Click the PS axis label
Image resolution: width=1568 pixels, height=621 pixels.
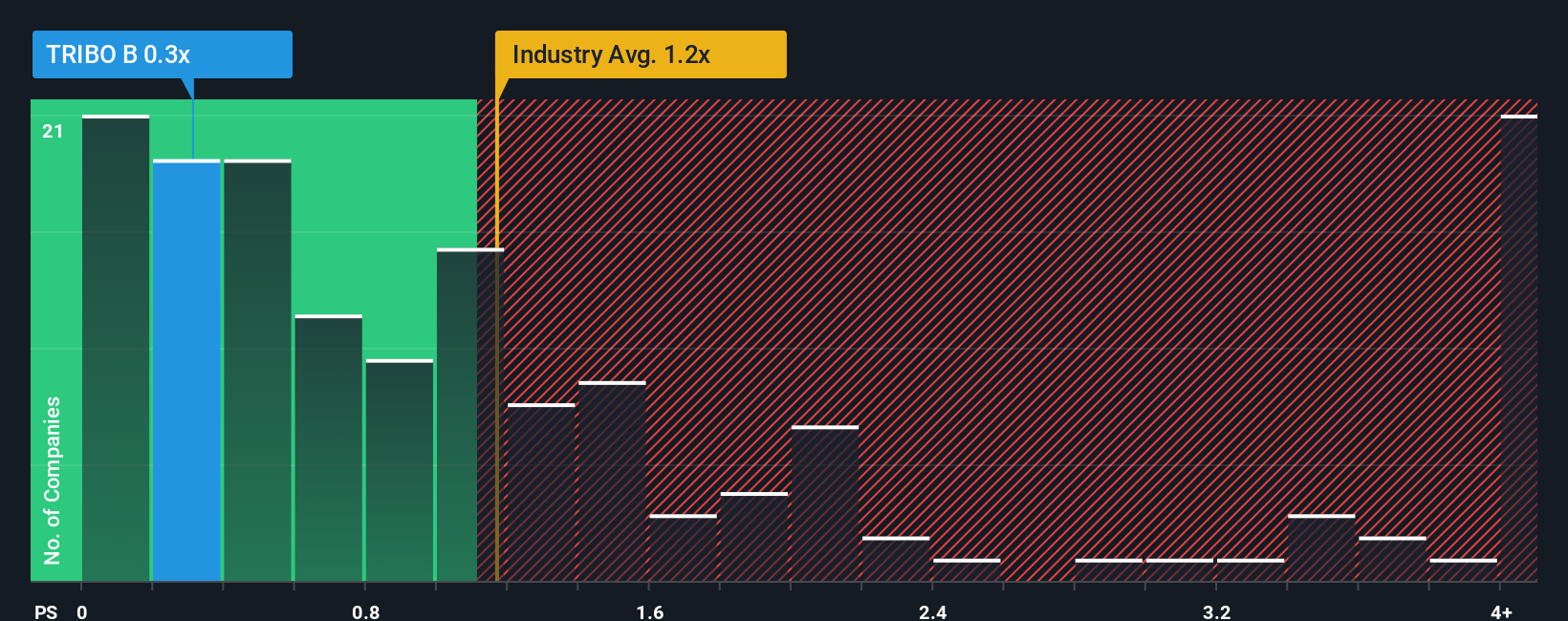[46, 611]
